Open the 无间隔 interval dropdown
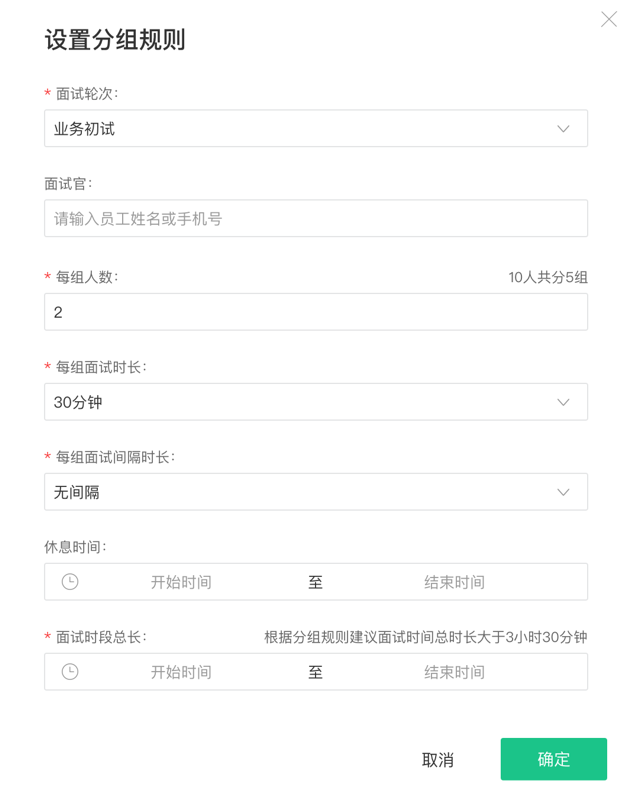632x795 pixels. click(316, 492)
